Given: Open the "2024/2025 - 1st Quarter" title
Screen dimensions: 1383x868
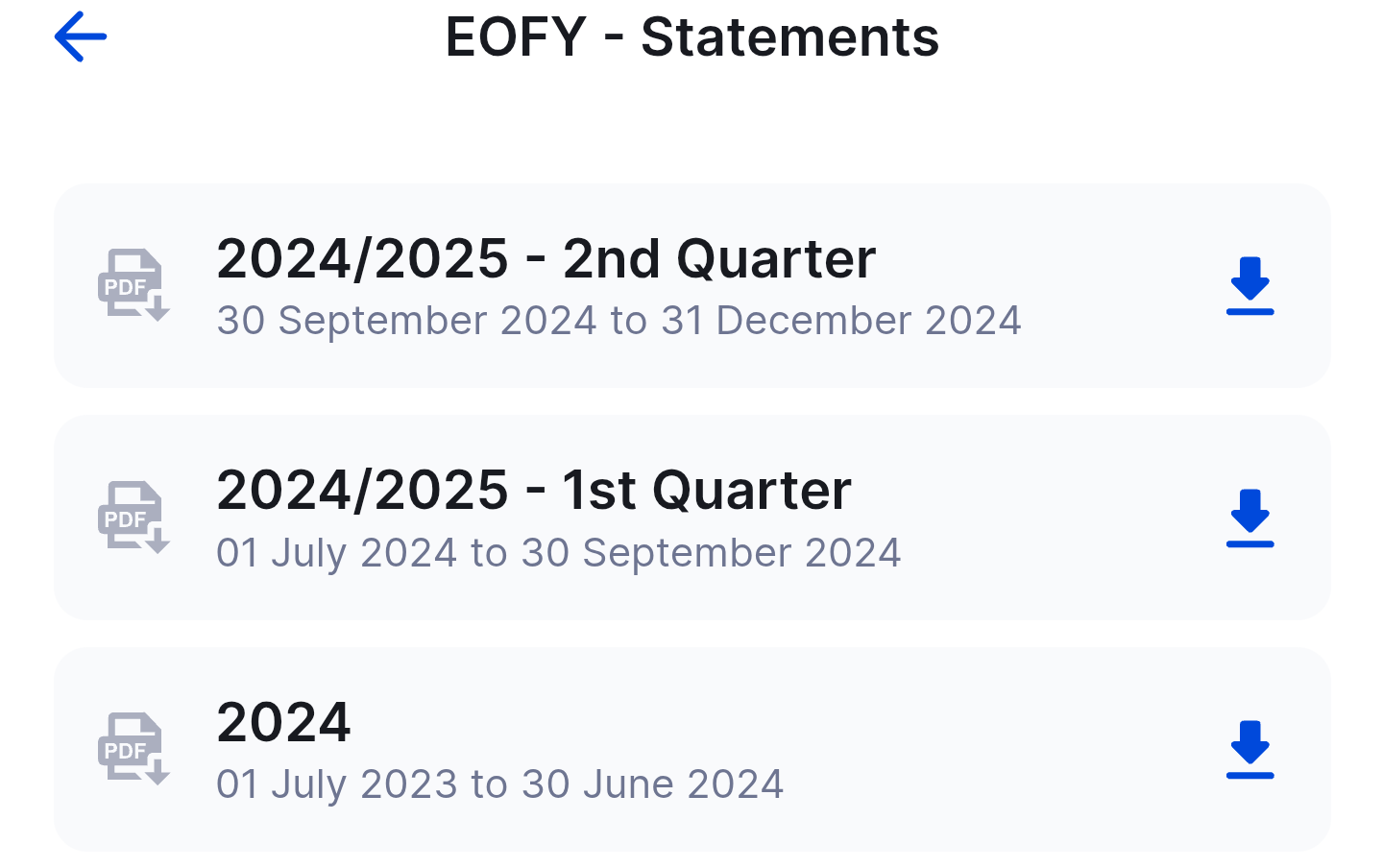Looking at the screenshot, I should (533, 491).
